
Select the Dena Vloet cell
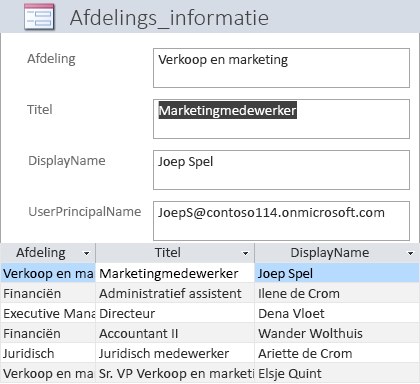(337, 313)
